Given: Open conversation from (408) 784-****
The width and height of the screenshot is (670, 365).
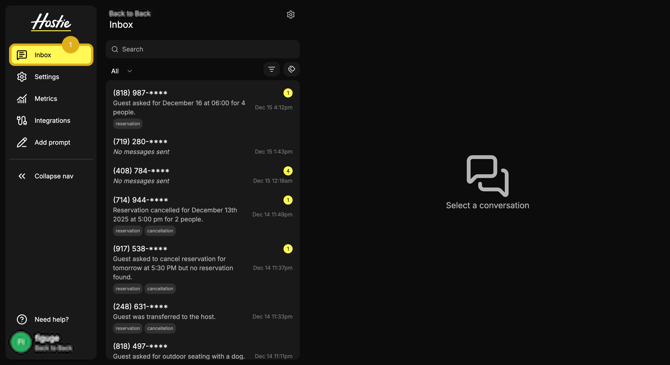Looking at the screenshot, I should (x=203, y=175).
